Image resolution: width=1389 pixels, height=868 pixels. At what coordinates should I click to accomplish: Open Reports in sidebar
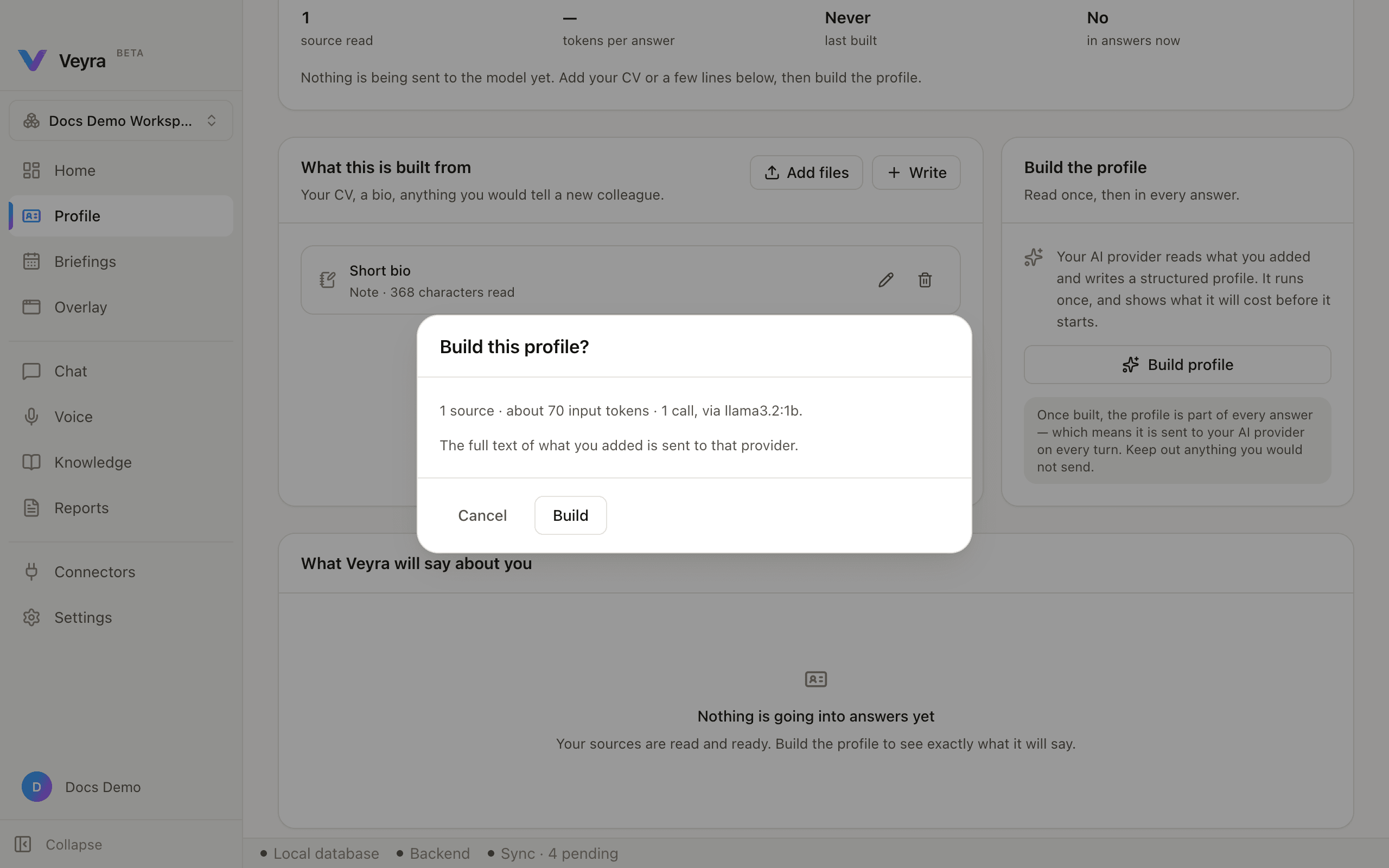[x=120, y=508]
